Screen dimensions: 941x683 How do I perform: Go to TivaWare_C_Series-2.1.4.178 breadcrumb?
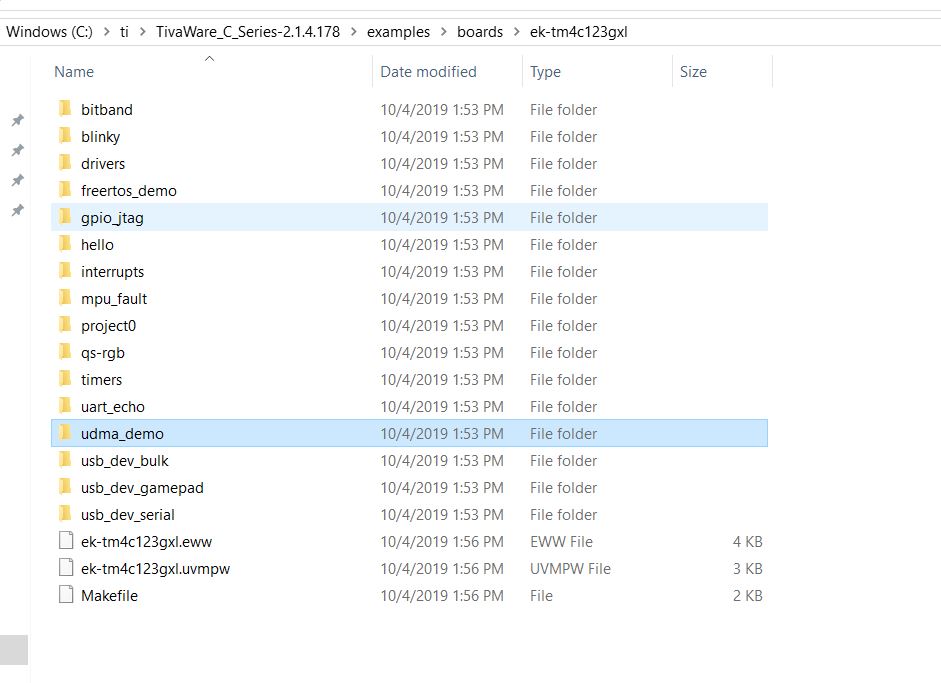pos(248,32)
